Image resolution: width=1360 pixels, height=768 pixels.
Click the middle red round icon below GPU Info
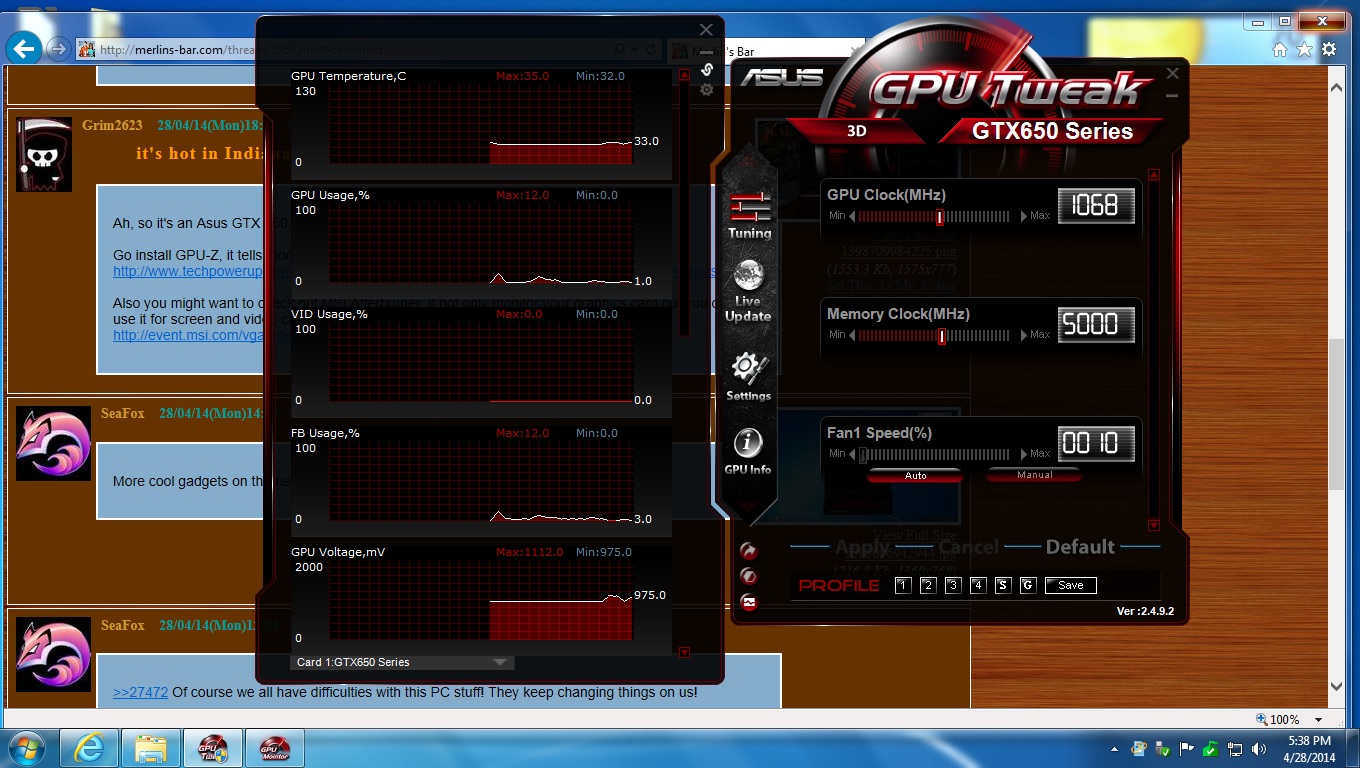pyautogui.click(x=748, y=576)
